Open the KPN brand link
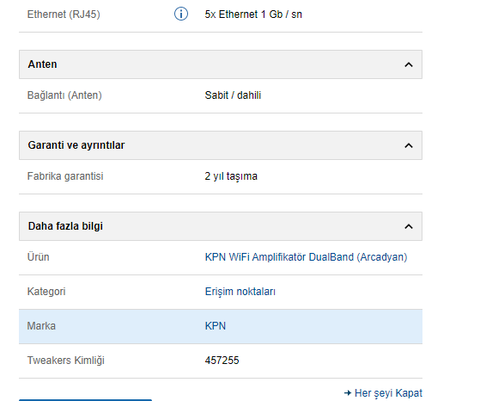Viewport: 480px width, 401px height. [215, 326]
